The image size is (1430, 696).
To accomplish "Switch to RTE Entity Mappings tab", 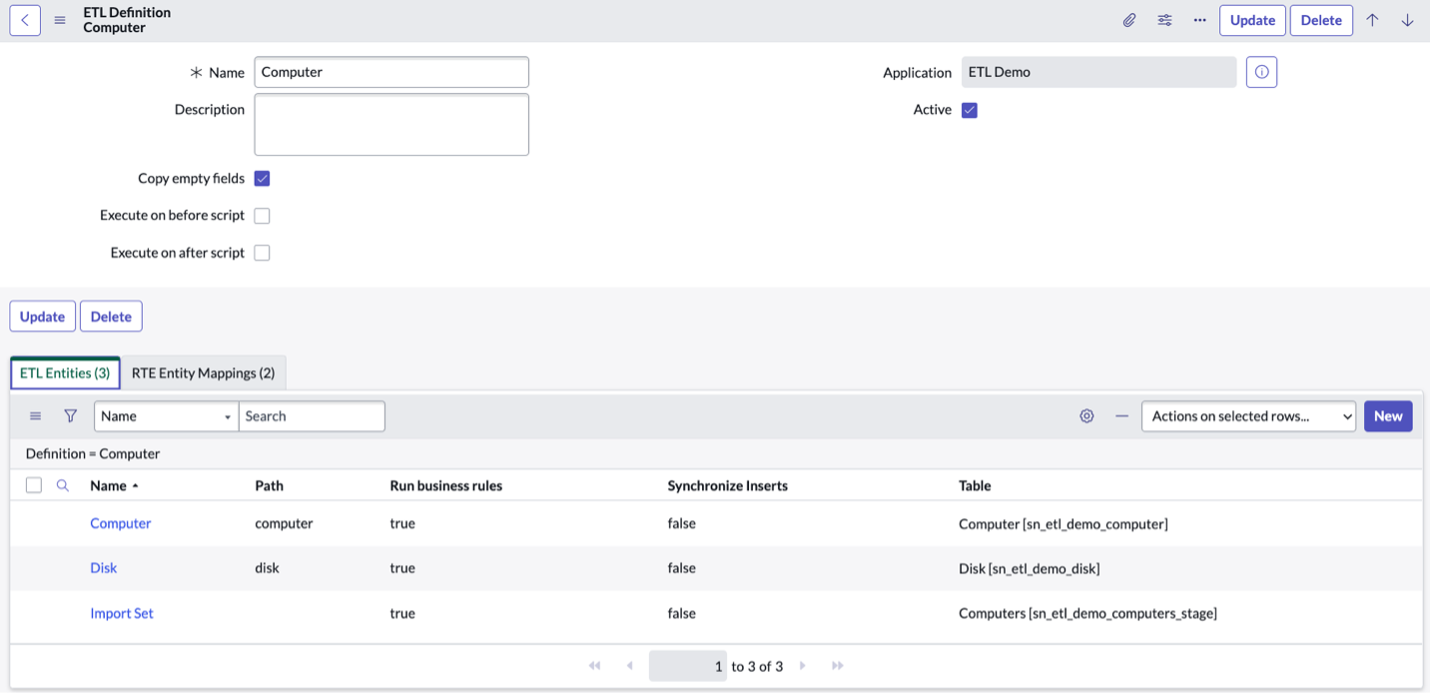I will pos(203,373).
